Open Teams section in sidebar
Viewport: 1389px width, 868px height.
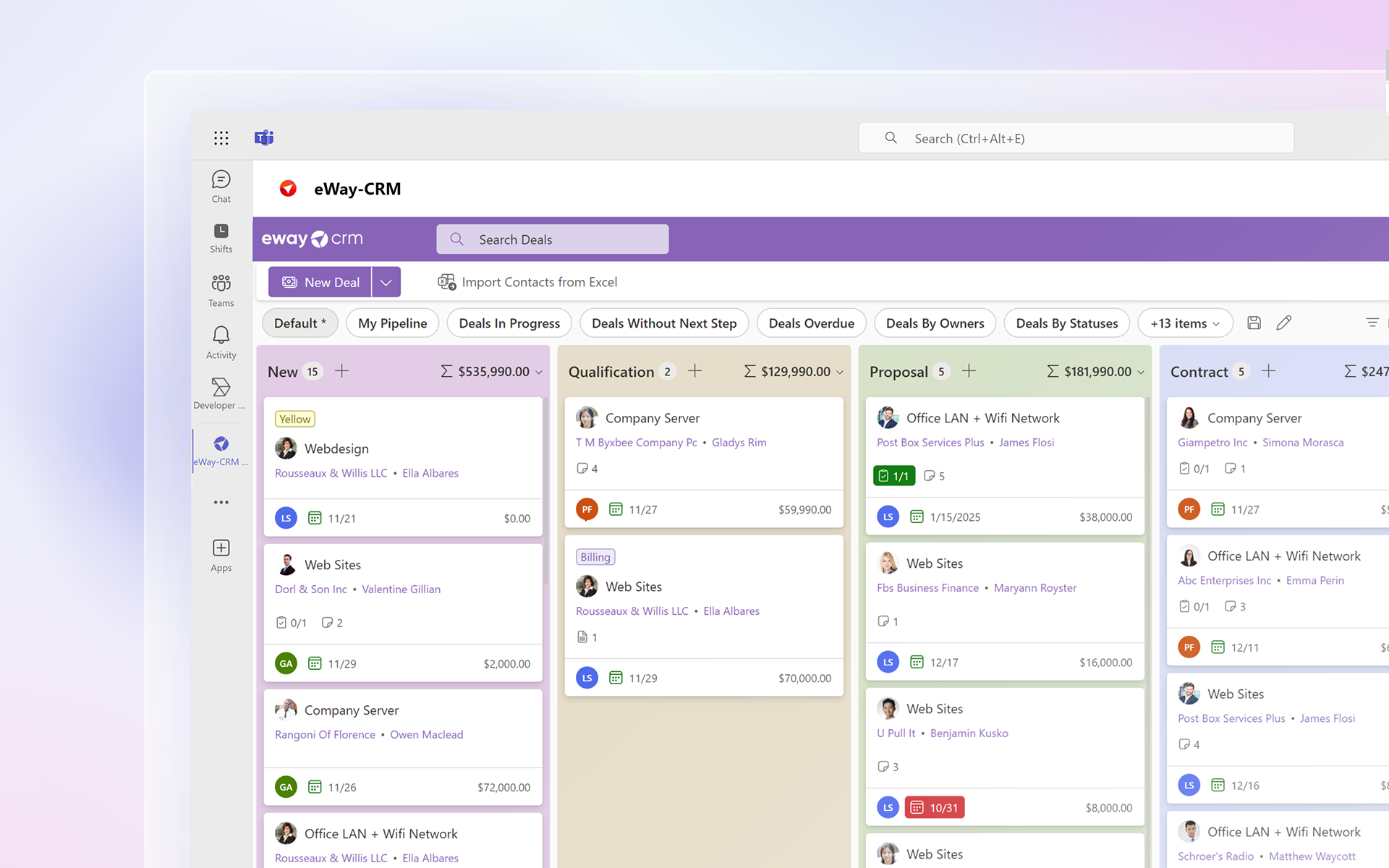(221, 290)
